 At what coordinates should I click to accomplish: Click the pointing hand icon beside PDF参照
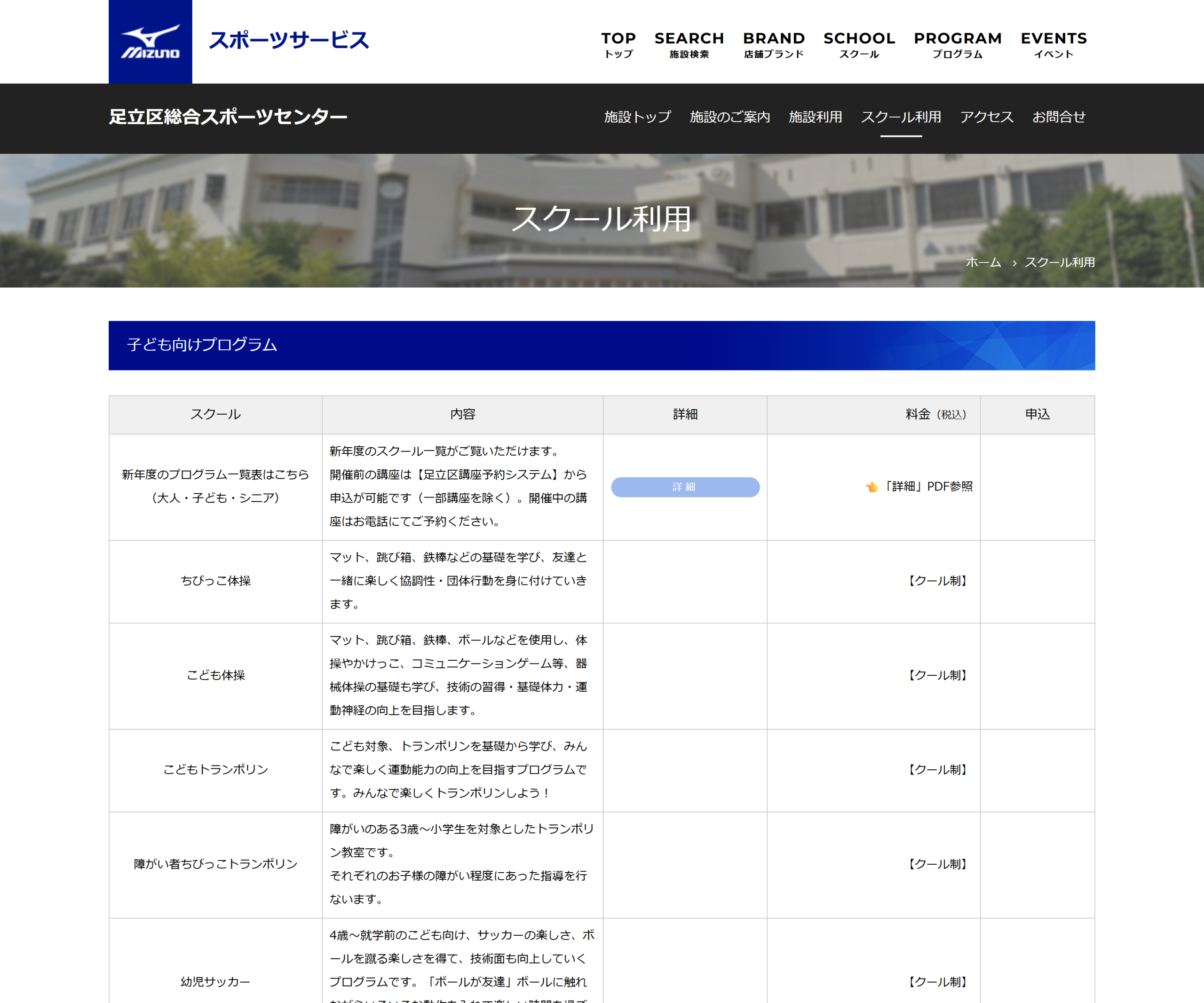click(x=872, y=487)
